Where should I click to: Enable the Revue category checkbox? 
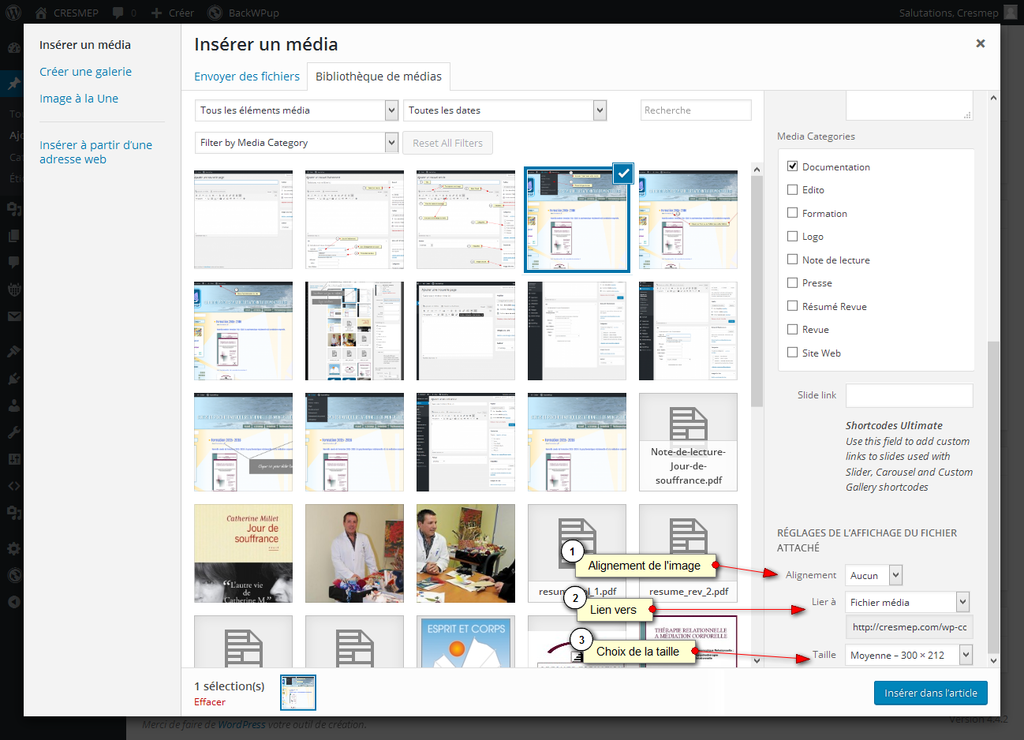coord(792,329)
